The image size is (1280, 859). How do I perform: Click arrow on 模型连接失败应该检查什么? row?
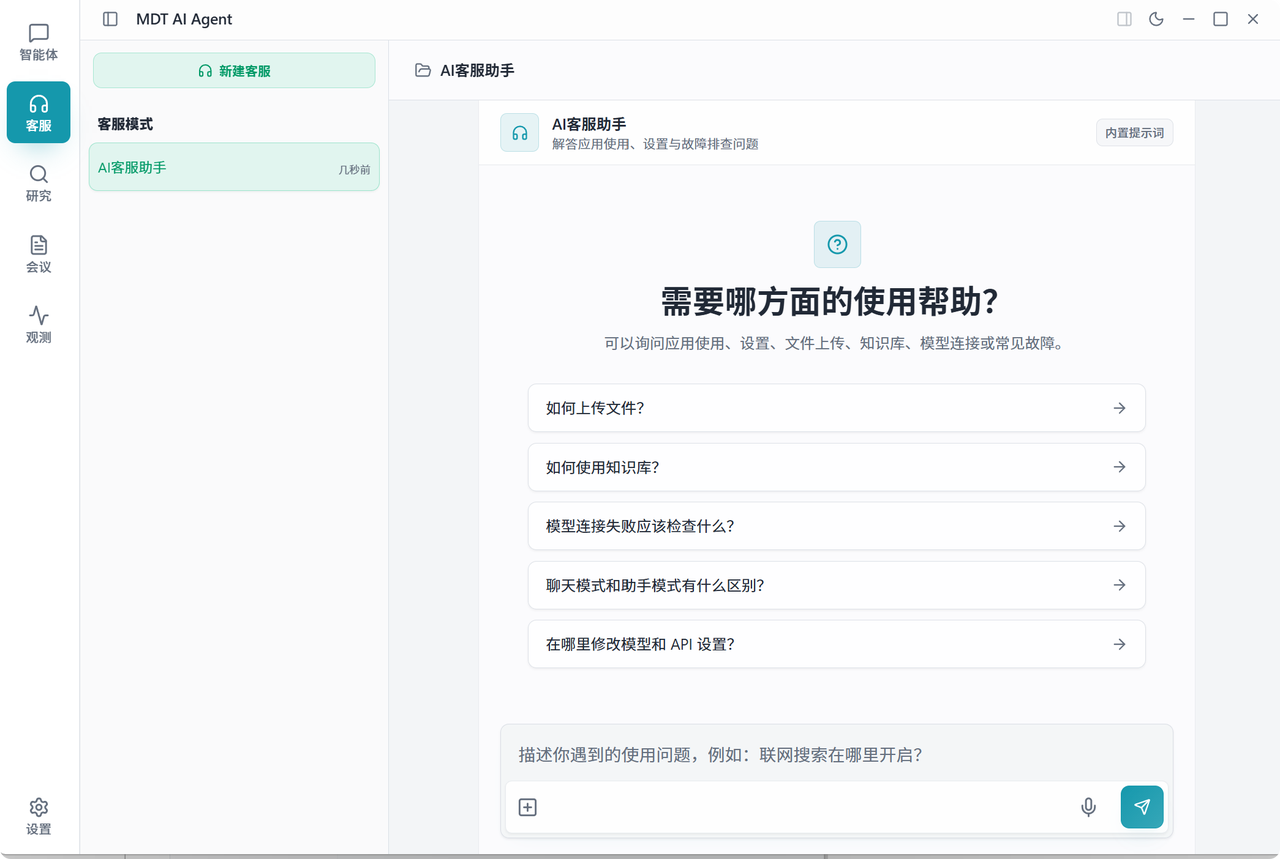1120,526
